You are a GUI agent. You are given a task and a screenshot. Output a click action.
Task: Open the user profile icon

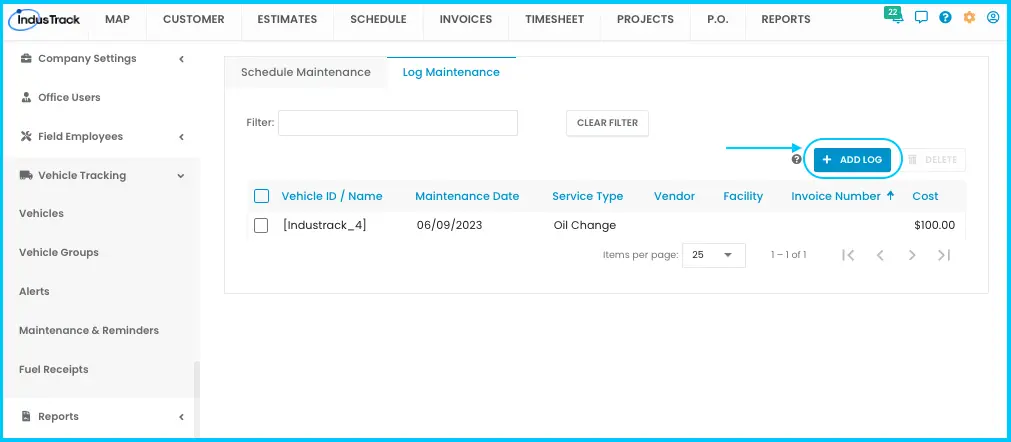tap(993, 17)
